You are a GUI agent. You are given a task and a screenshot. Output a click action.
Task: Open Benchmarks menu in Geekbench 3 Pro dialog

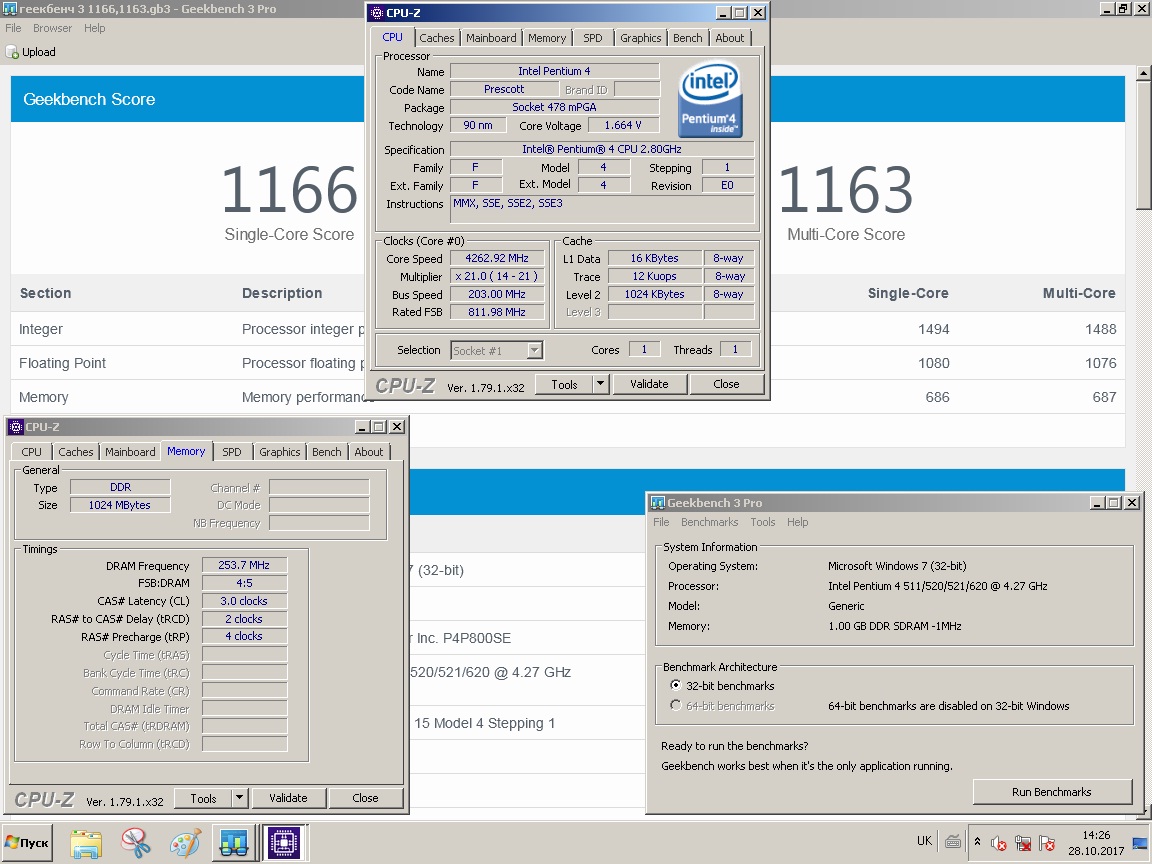tap(709, 522)
